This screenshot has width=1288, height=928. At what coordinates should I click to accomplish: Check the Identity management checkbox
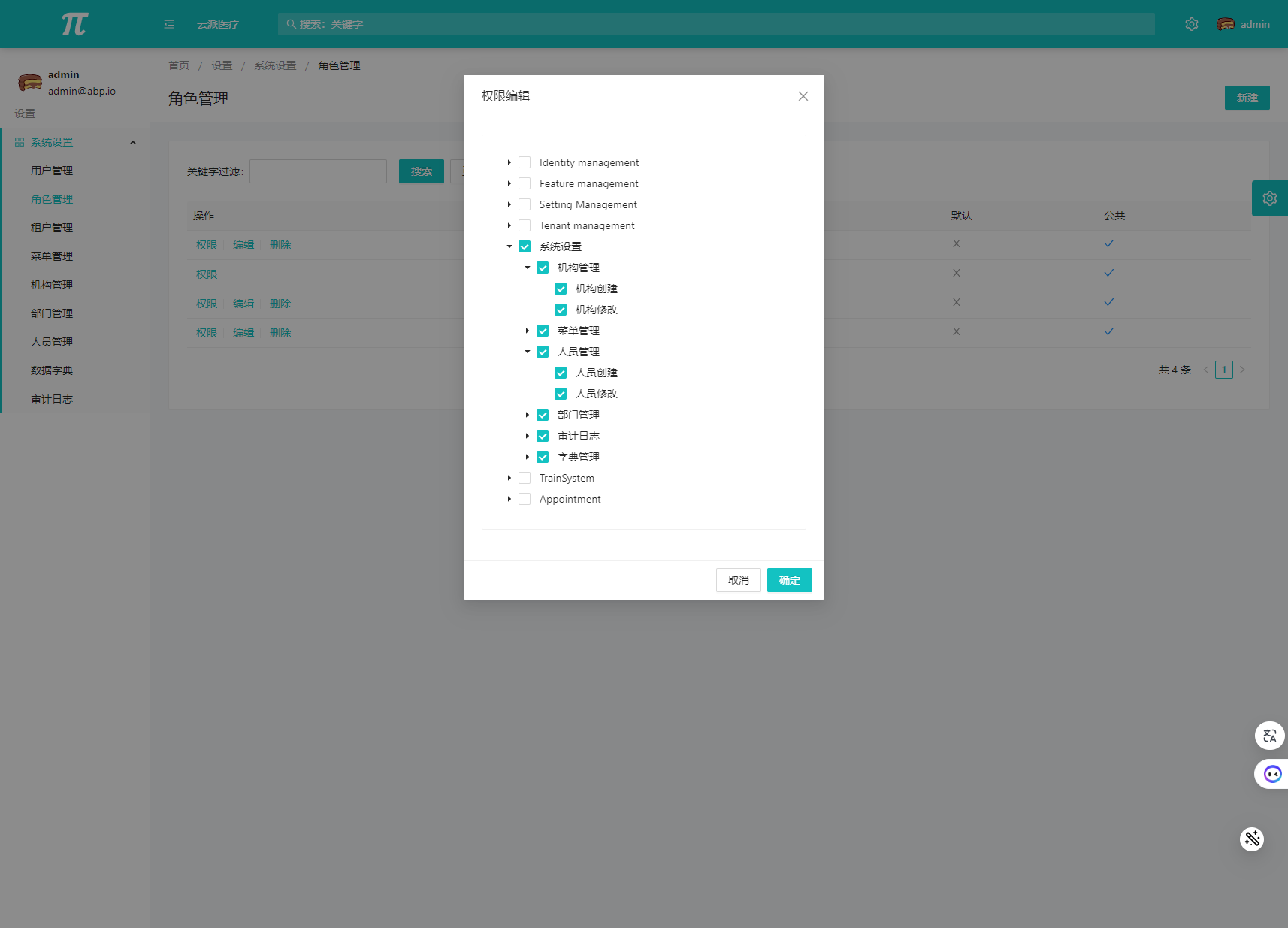pyautogui.click(x=525, y=162)
